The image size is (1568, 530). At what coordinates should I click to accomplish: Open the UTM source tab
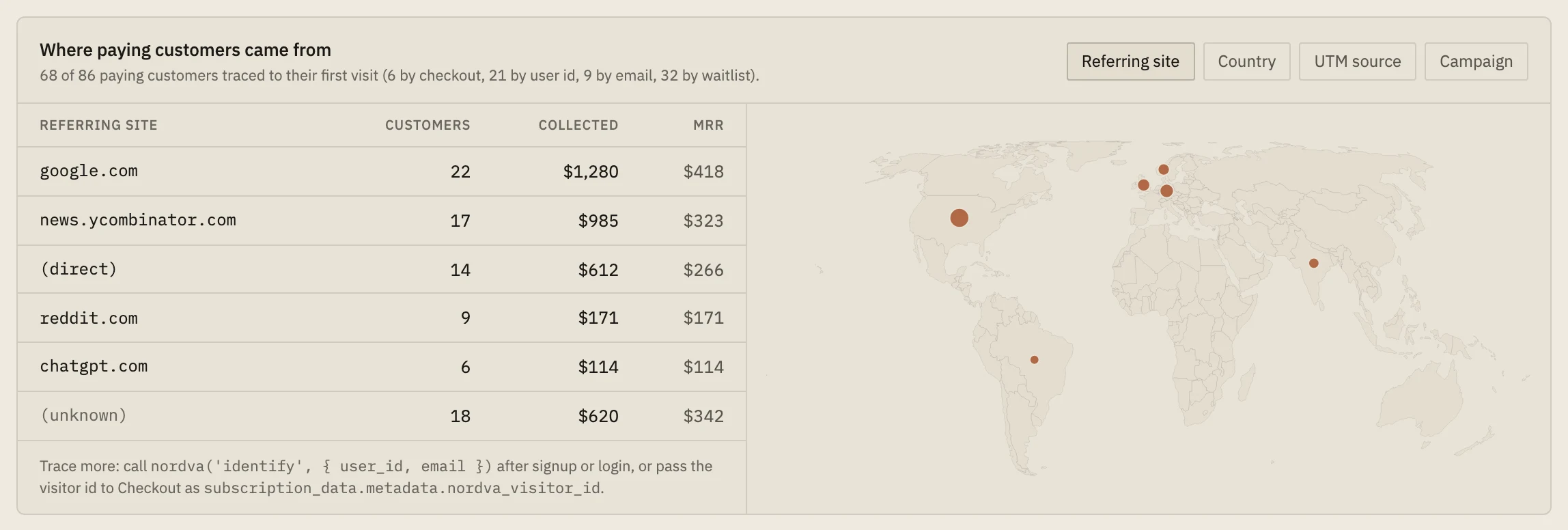point(1357,61)
